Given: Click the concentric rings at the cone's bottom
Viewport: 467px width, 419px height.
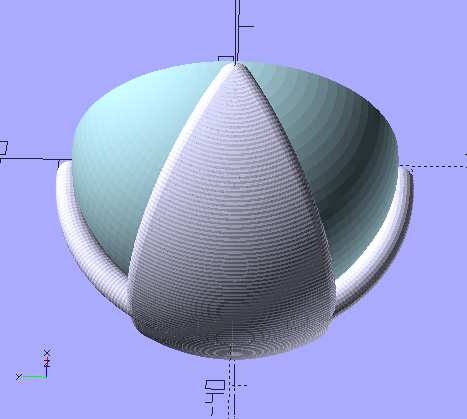Looking at the screenshot, I should tap(233, 352).
